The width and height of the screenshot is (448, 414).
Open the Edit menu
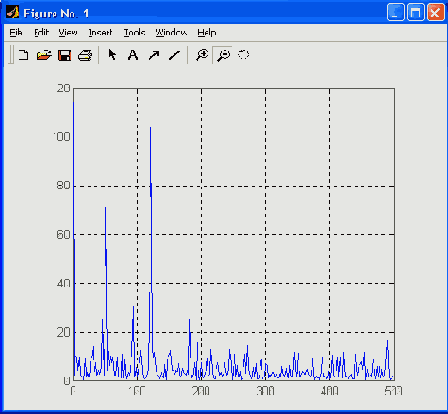[x=42, y=32]
